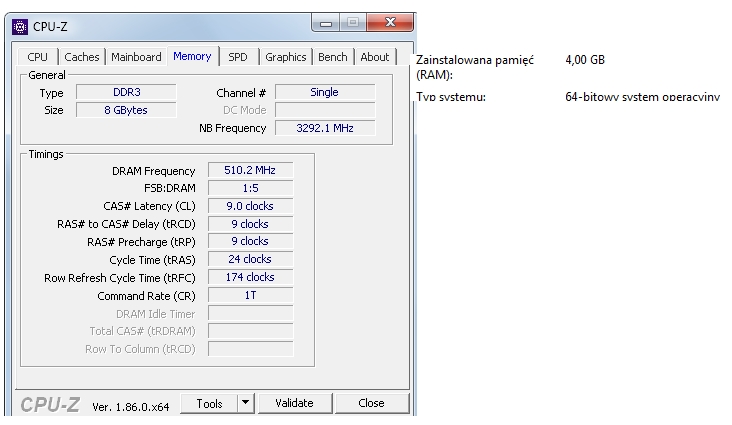This screenshot has height=425, width=732.
Task: Open the CPU tab
Action: [x=38, y=57]
